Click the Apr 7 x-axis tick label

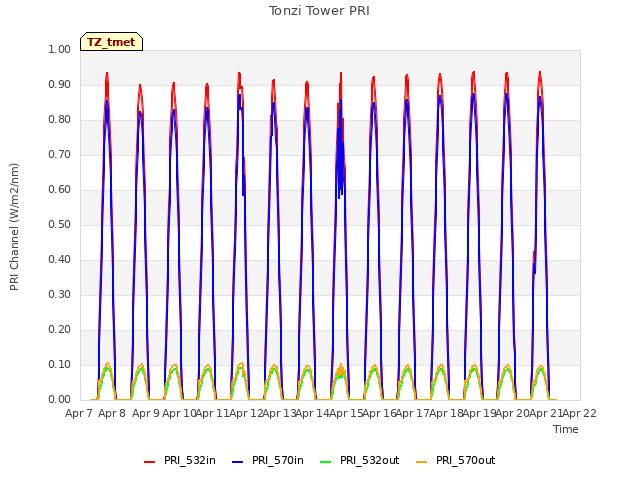tap(79, 413)
